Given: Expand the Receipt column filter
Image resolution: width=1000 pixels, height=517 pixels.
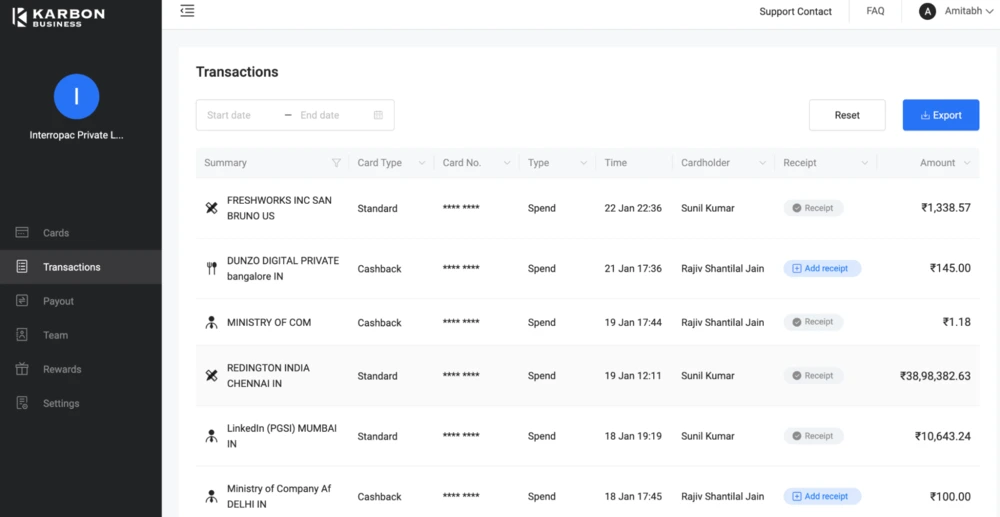Looking at the screenshot, I should [x=865, y=163].
